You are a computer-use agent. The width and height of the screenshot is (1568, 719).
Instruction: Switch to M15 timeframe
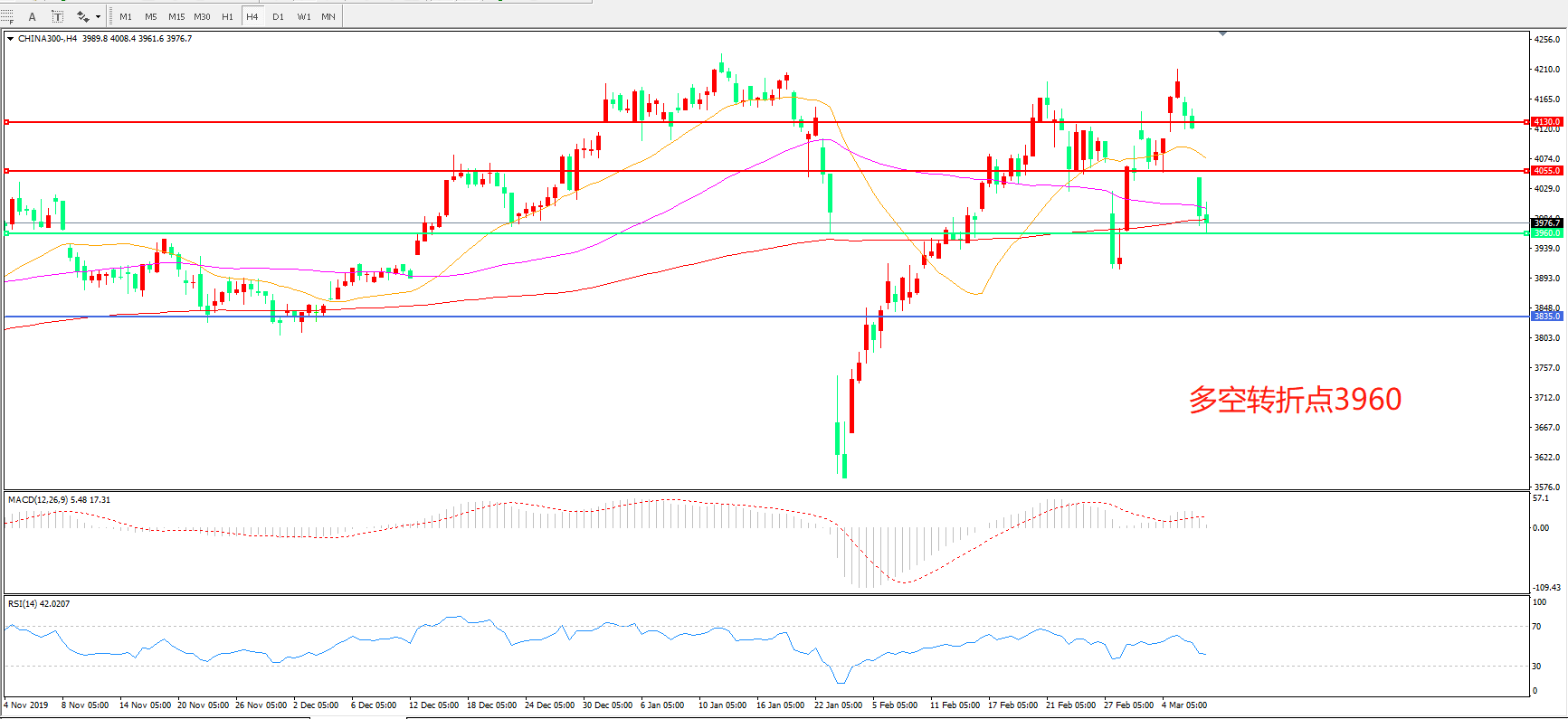point(176,16)
